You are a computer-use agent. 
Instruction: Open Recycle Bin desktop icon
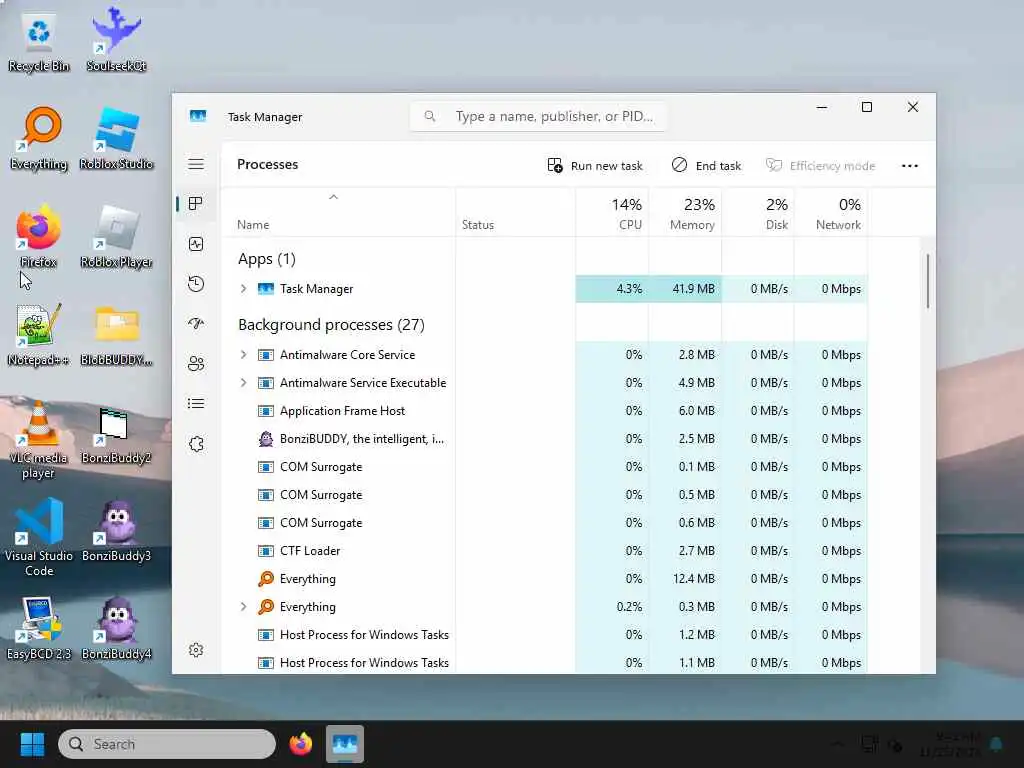coord(39,42)
